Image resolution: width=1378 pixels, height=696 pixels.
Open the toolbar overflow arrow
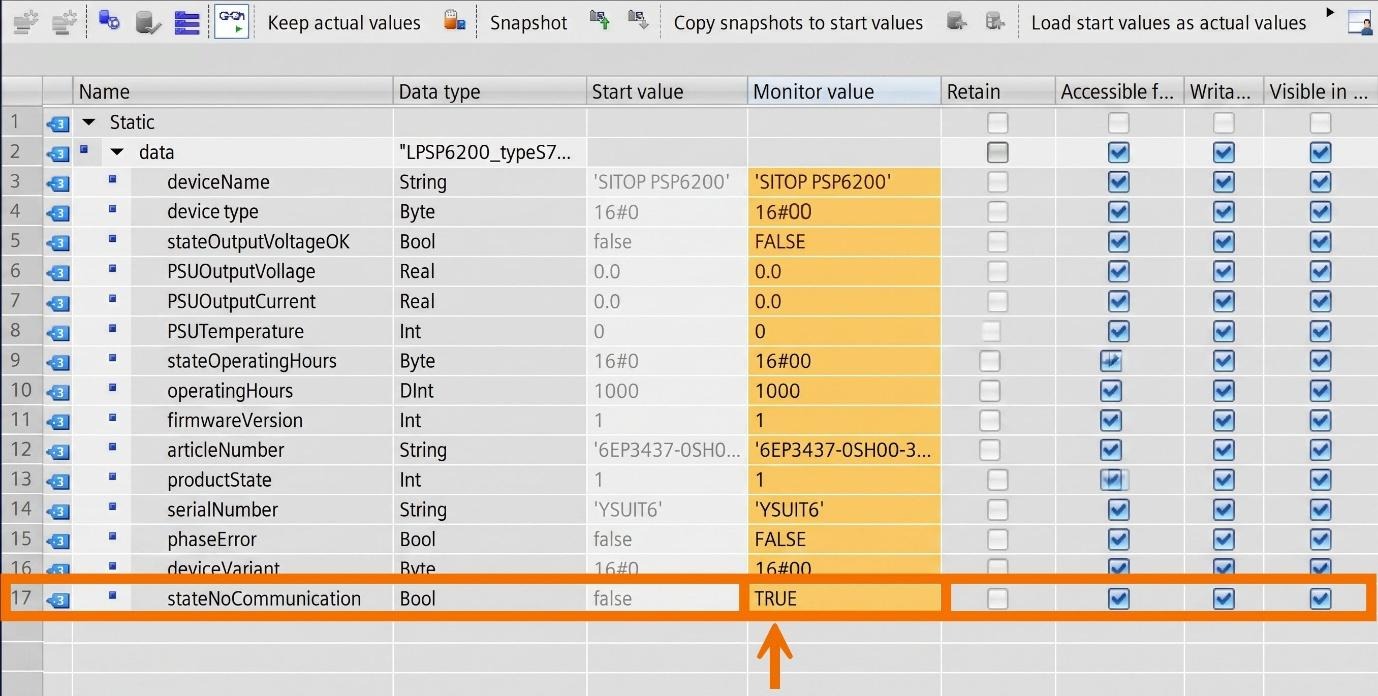click(1330, 13)
